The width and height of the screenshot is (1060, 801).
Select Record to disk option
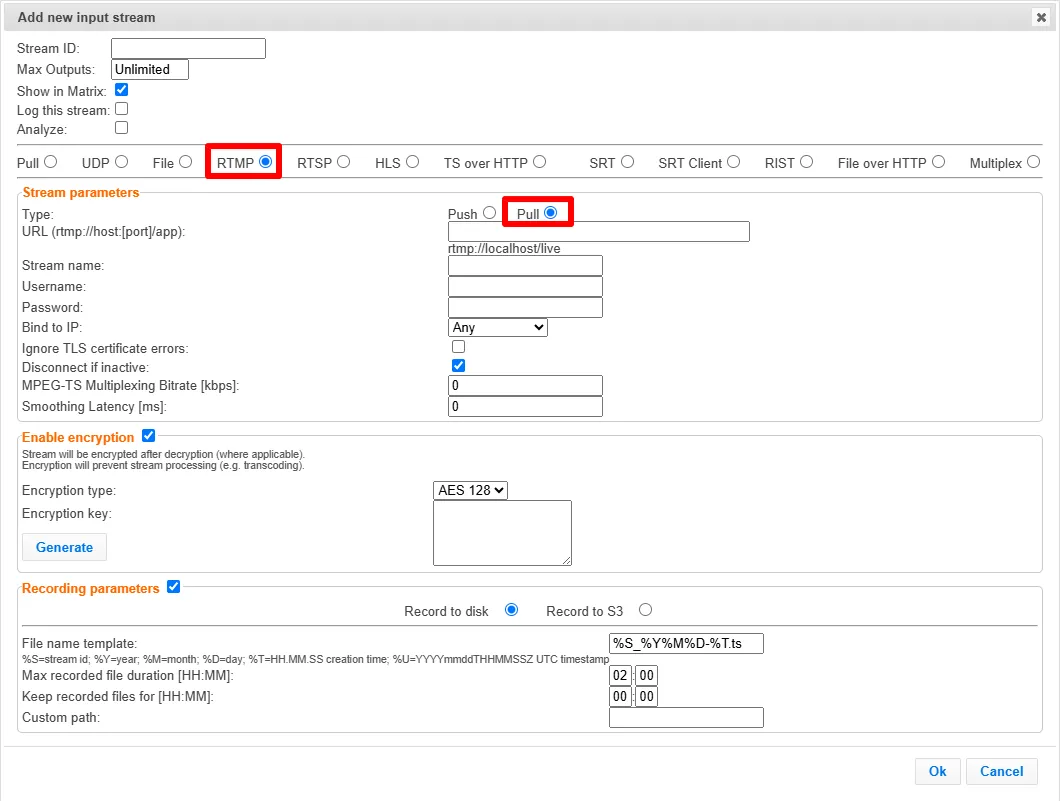[x=512, y=610]
